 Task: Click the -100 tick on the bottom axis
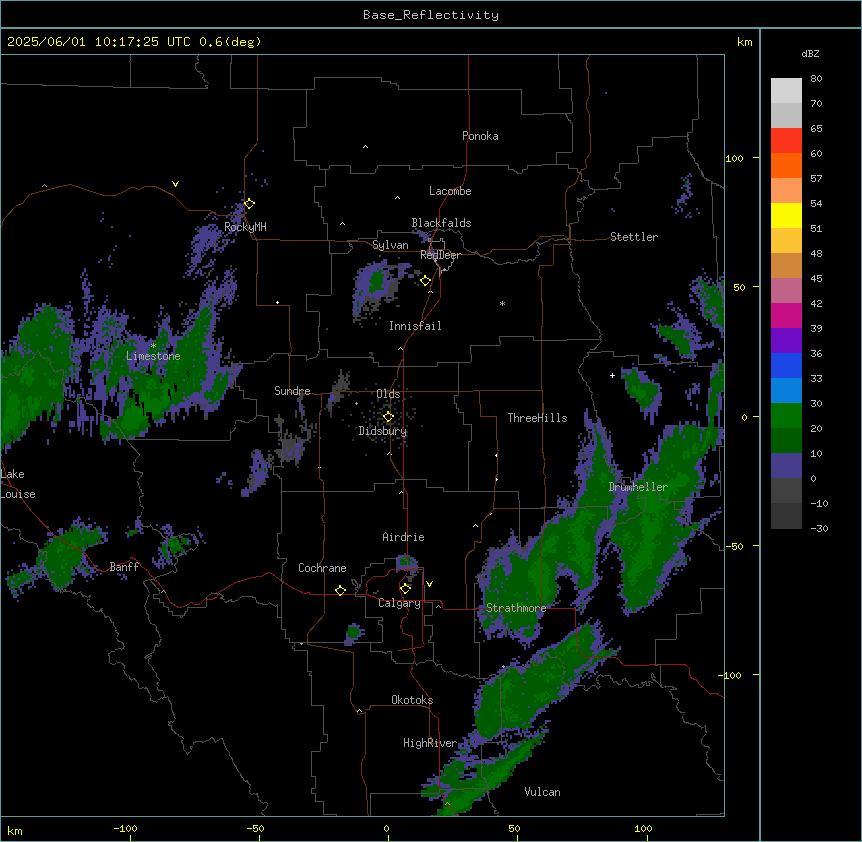coord(125,828)
